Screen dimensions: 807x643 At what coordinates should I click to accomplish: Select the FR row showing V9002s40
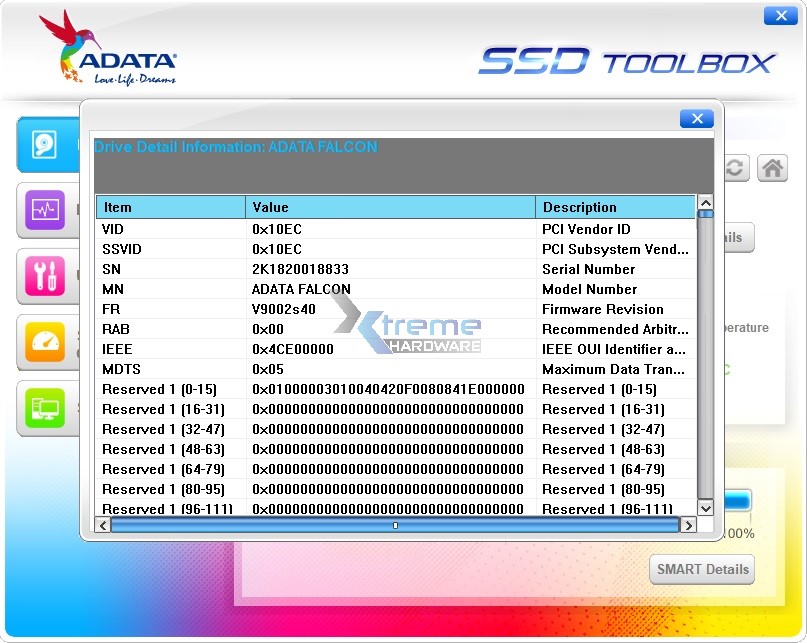click(x=300, y=309)
